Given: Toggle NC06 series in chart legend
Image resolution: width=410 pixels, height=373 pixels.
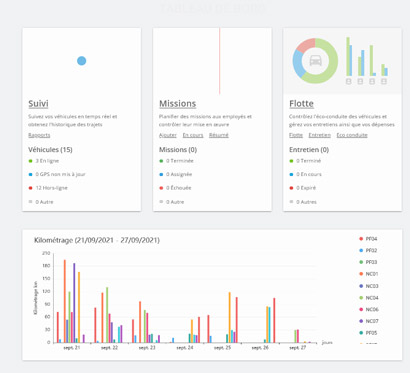Looking at the screenshot, I should coord(369,309).
